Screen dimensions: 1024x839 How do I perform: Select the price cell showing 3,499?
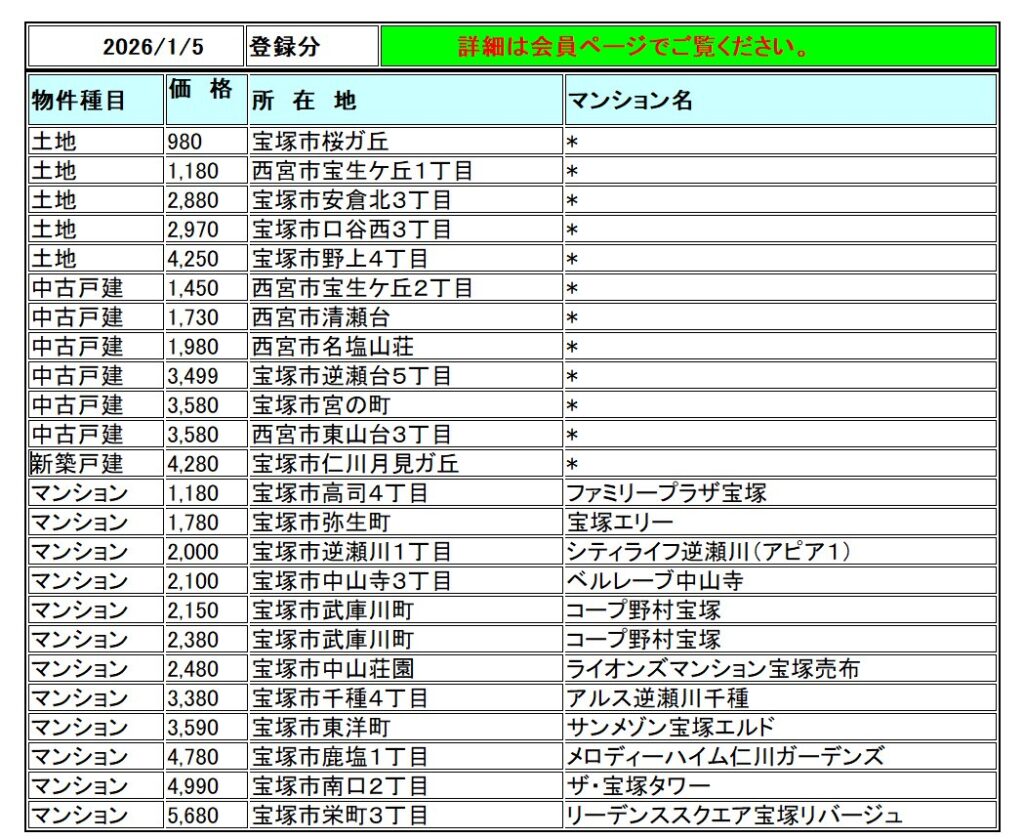point(205,376)
